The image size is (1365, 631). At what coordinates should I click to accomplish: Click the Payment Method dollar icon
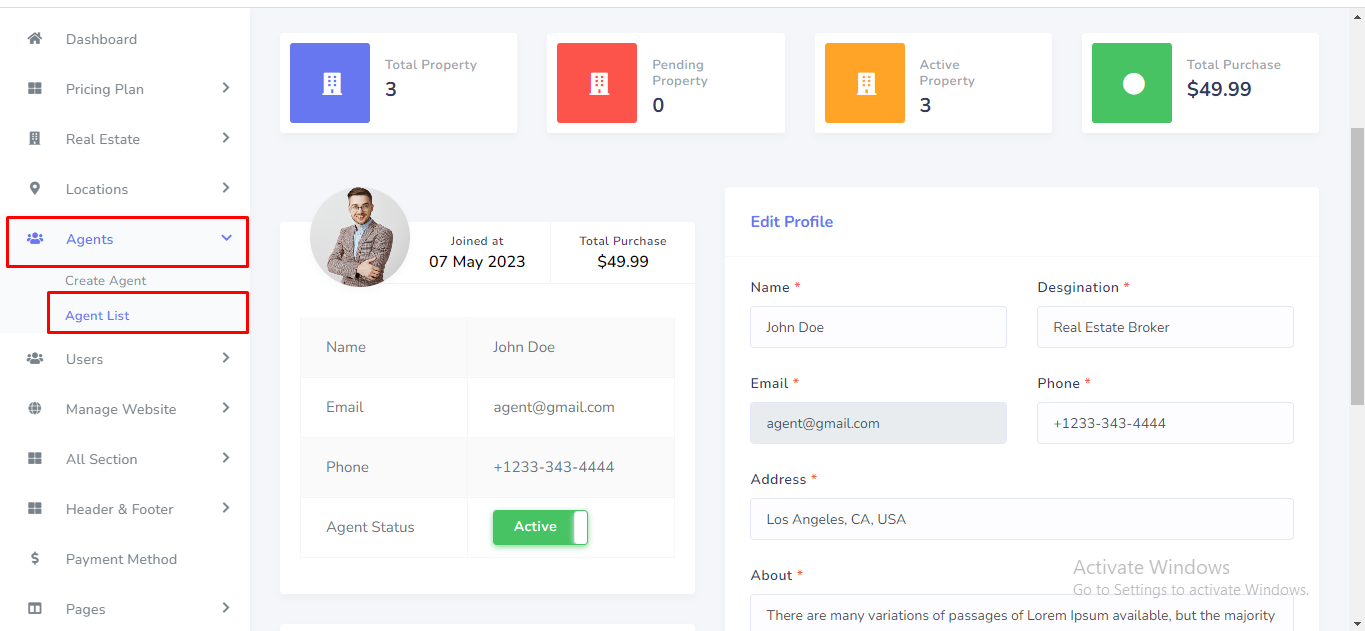[x=35, y=559]
